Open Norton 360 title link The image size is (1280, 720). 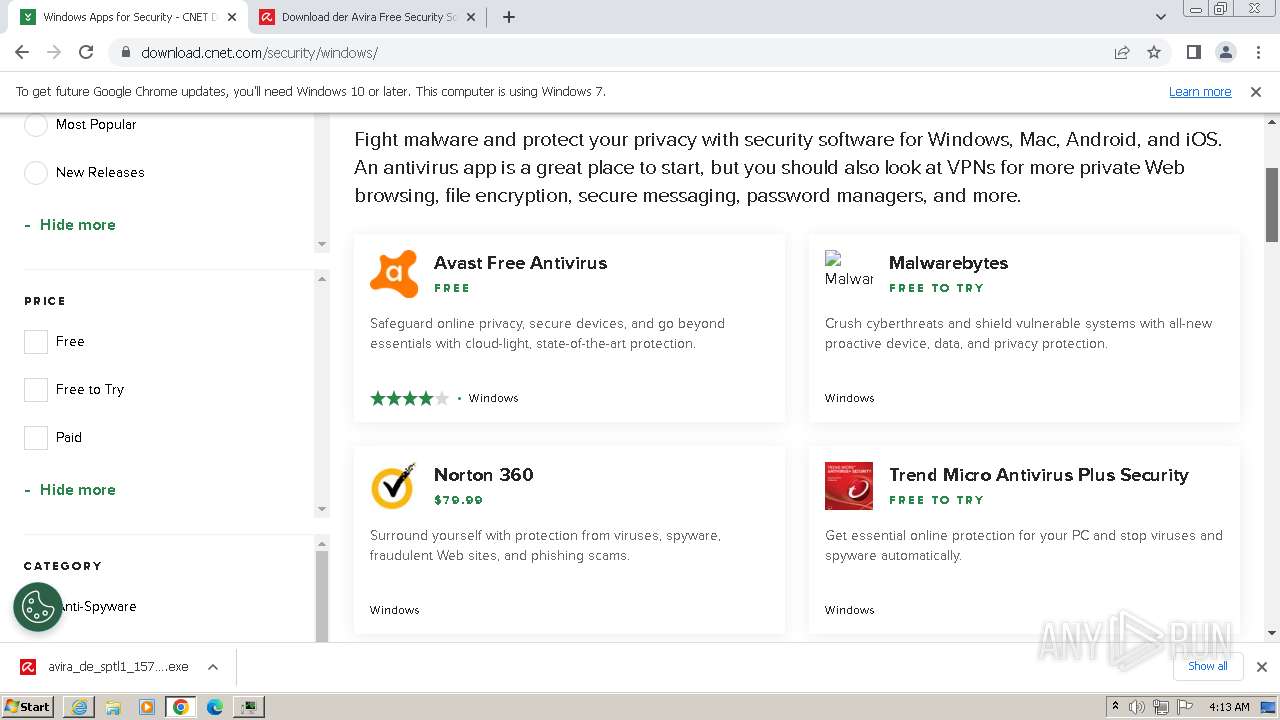pos(484,475)
